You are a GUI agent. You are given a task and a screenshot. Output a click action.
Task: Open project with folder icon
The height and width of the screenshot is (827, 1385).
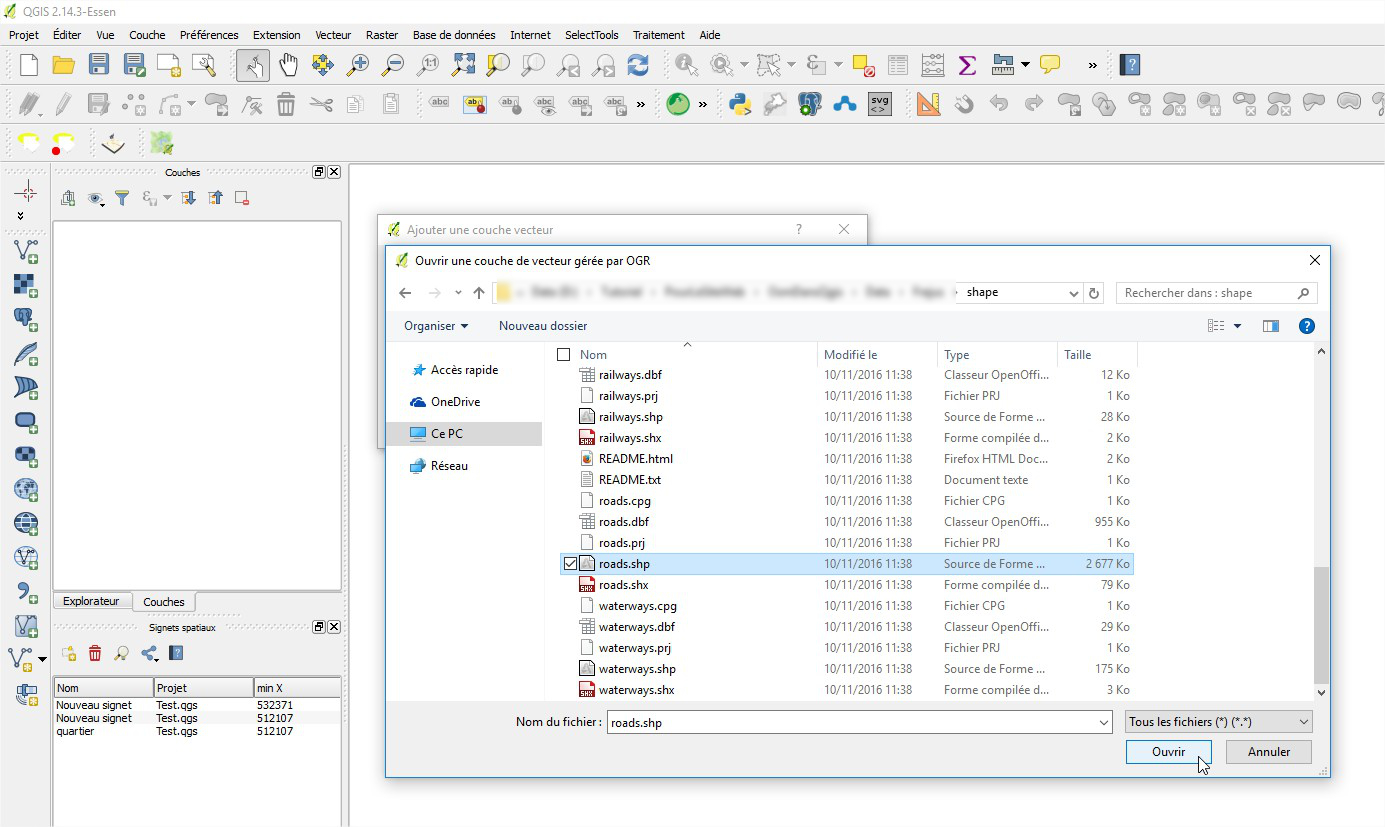coord(64,65)
